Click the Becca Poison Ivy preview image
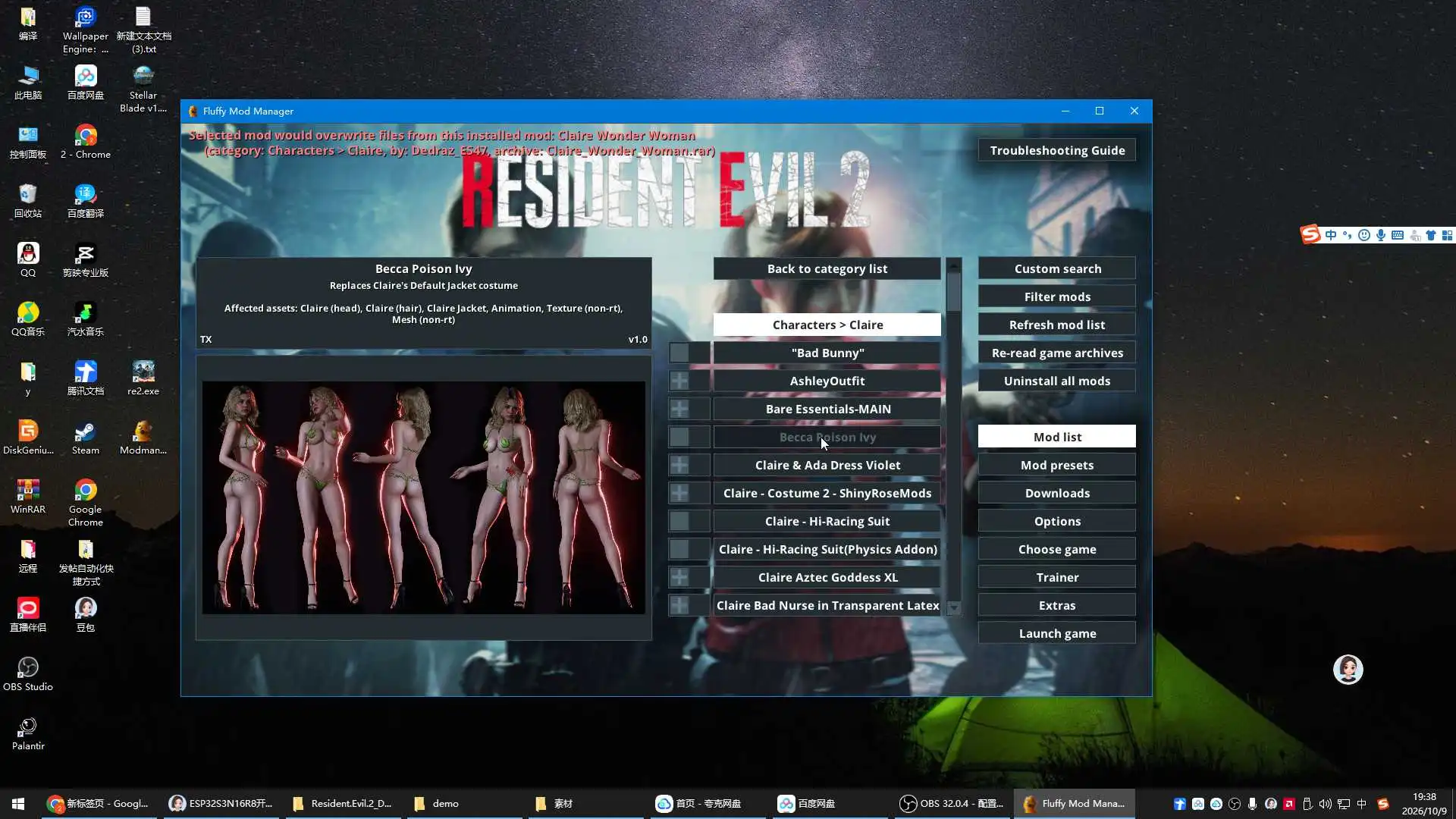 pos(424,497)
